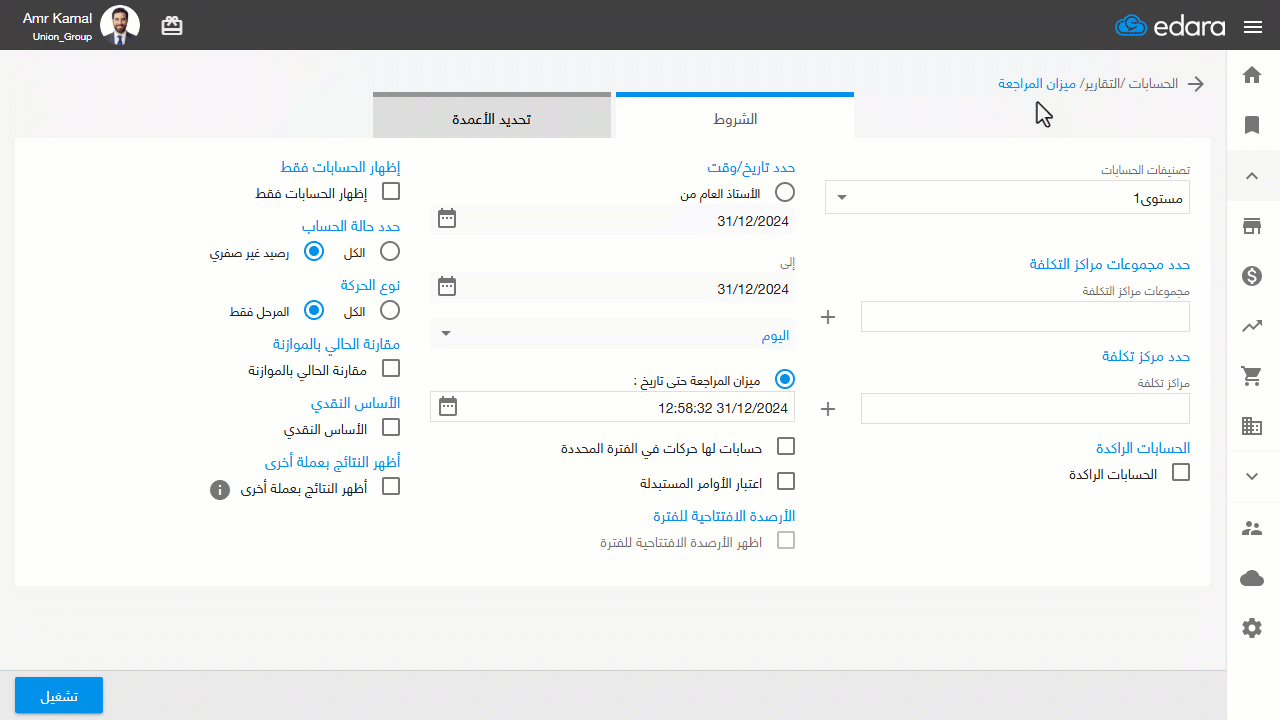Open calendar for trial balance until date

[x=447, y=406]
